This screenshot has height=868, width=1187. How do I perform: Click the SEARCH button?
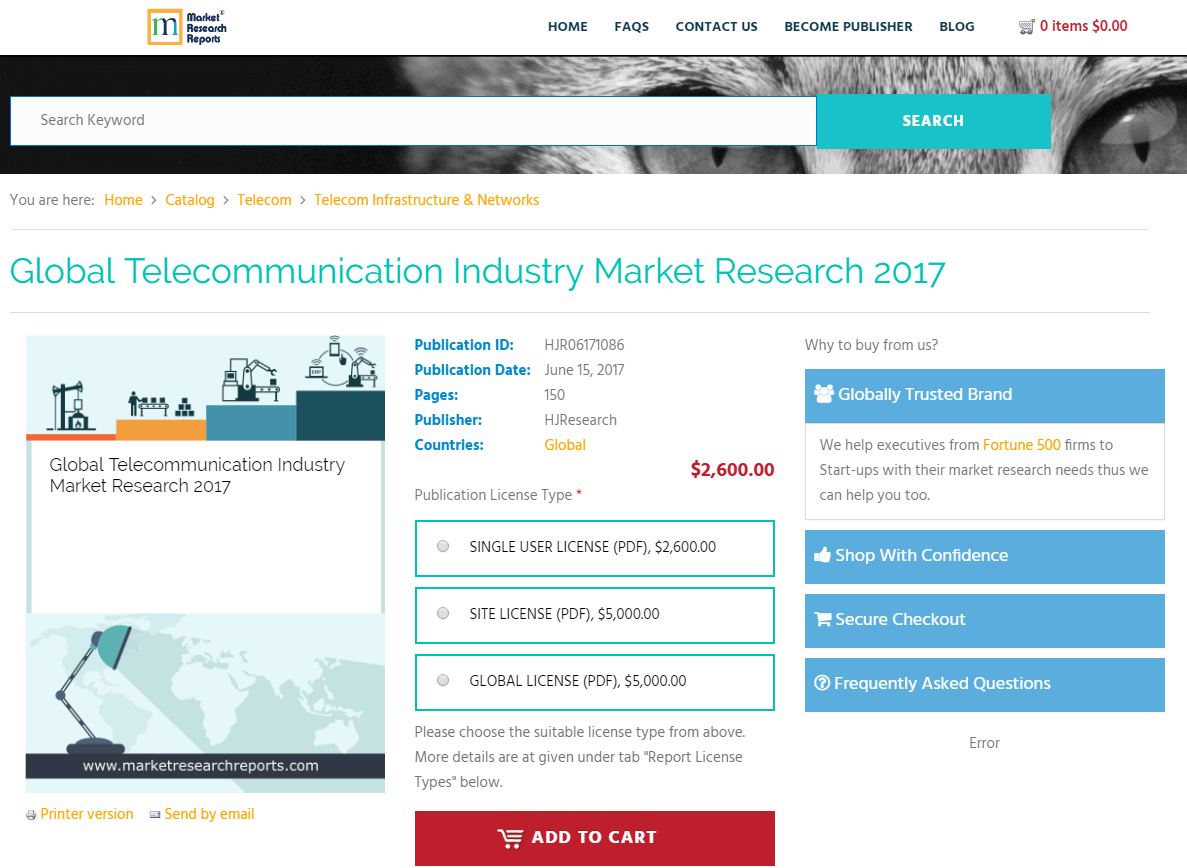coord(933,121)
